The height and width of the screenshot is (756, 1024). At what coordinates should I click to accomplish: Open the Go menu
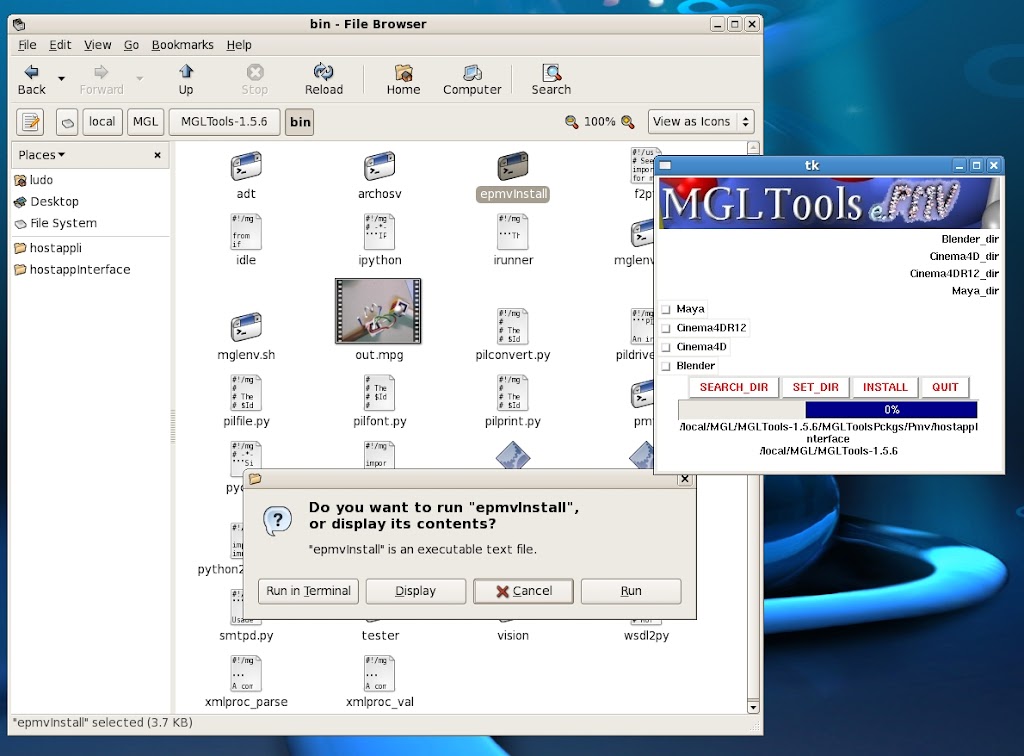pos(131,45)
